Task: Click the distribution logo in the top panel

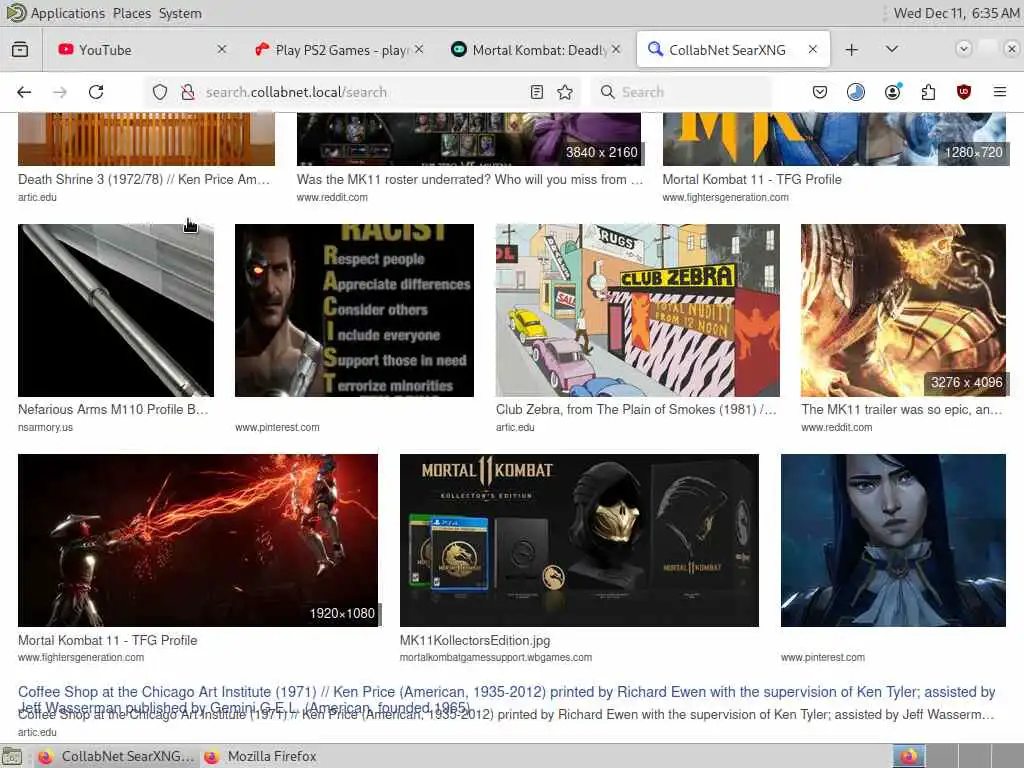Action: pos(15,13)
